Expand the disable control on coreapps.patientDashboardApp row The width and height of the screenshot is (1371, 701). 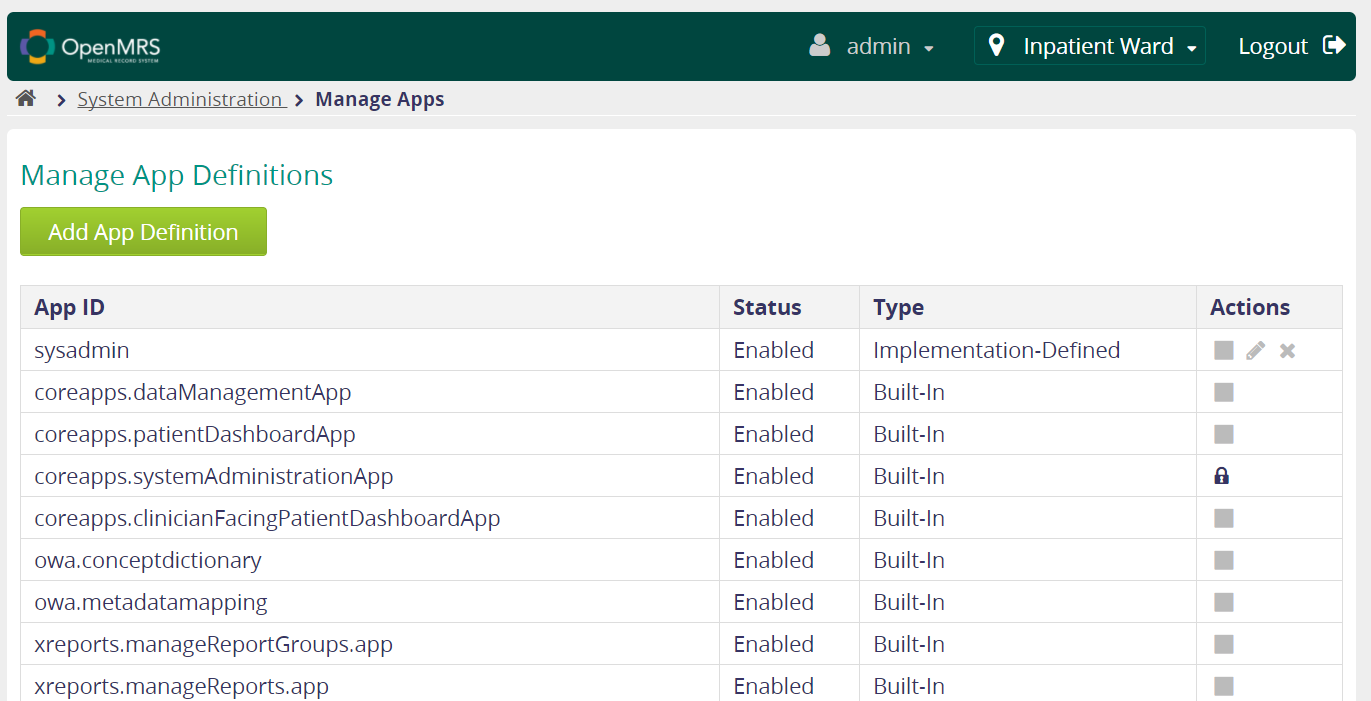(x=1222, y=434)
